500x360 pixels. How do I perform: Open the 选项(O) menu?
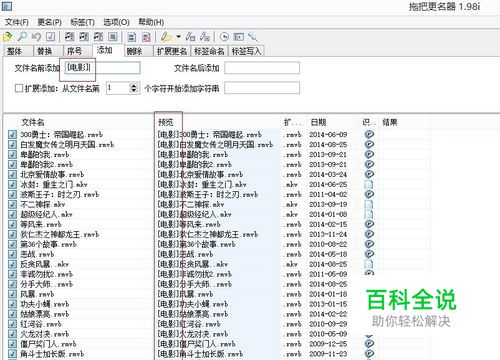[x=116, y=22]
